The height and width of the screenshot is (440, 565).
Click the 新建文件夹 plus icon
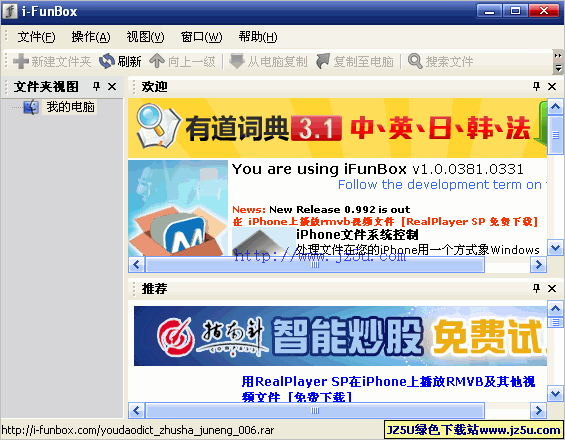point(21,61)
